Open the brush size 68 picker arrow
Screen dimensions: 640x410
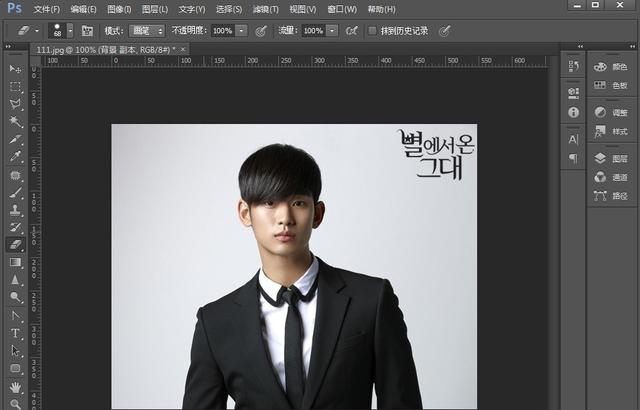pos(70,31)
